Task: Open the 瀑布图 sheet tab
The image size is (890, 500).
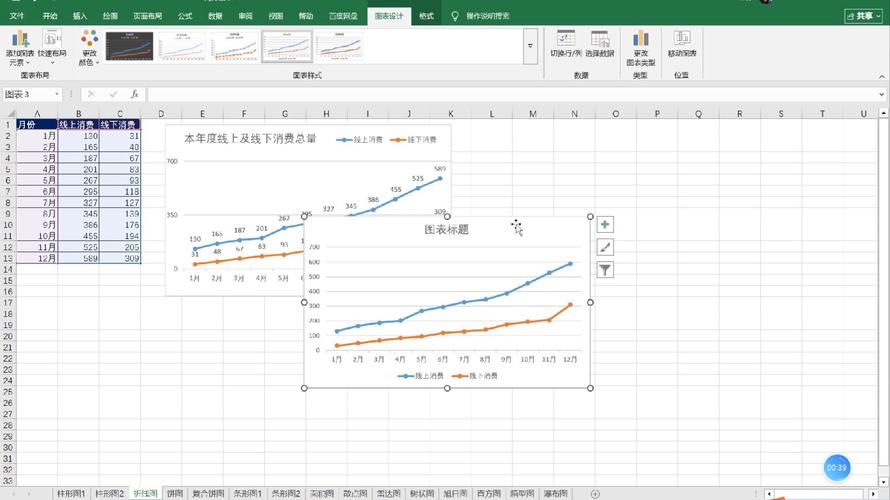Action: pos(556,494)
